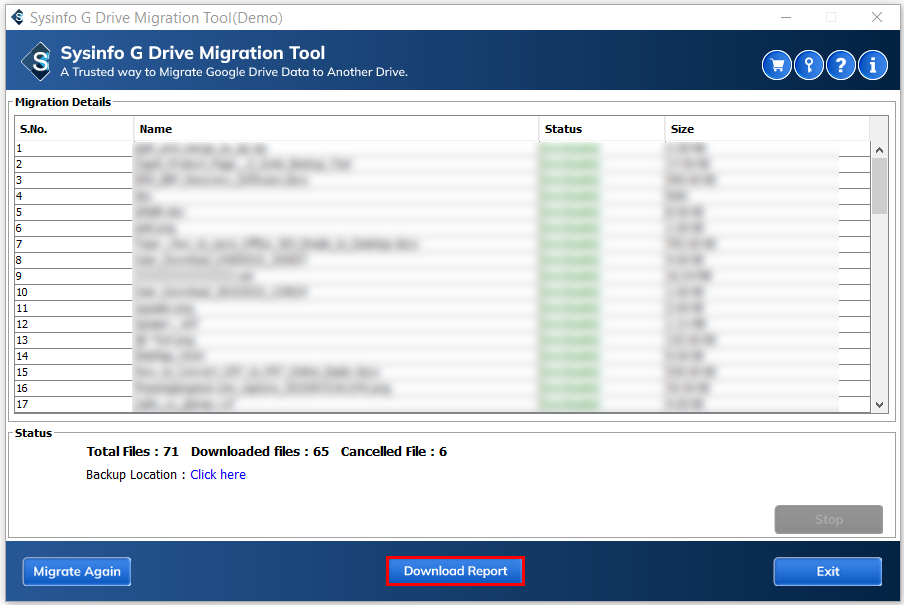Select row with serial number 10

point(442,292)
